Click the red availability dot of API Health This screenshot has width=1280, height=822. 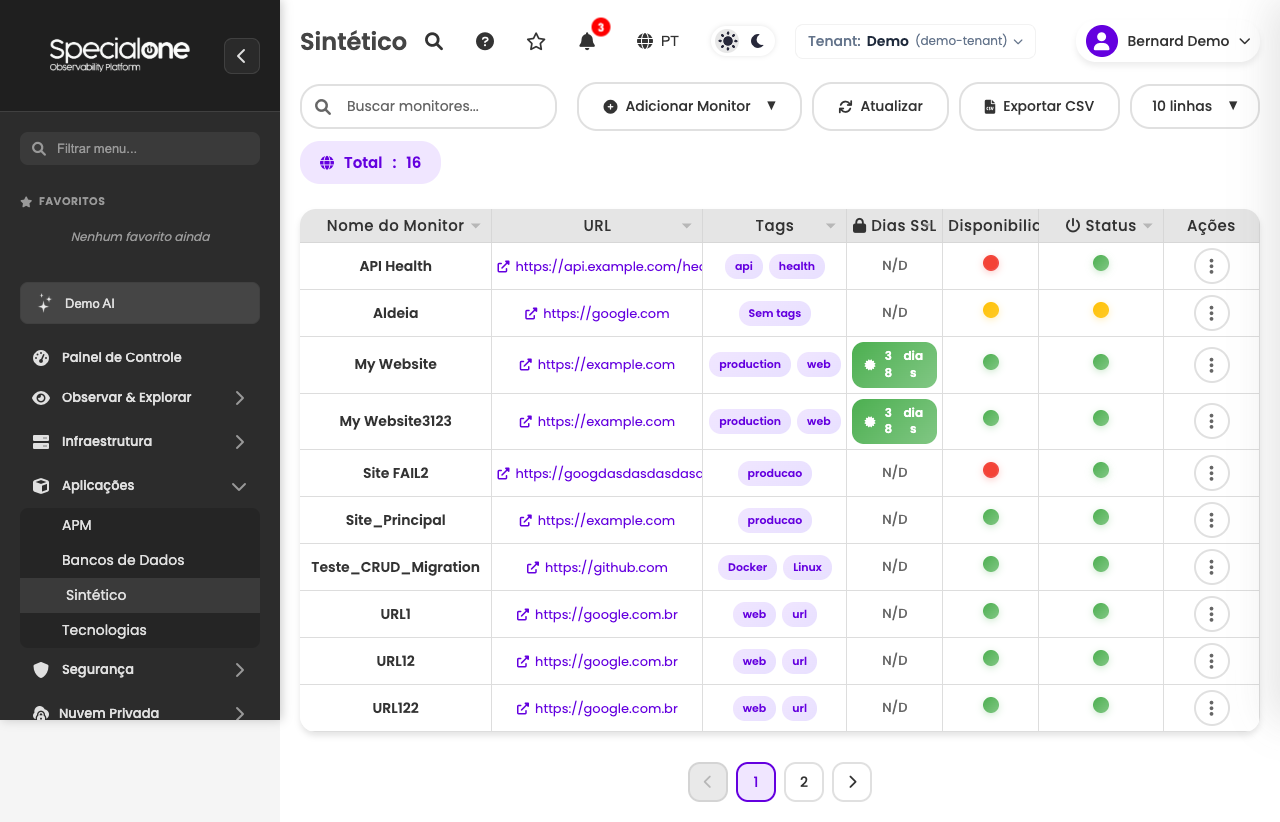point(991,263)
